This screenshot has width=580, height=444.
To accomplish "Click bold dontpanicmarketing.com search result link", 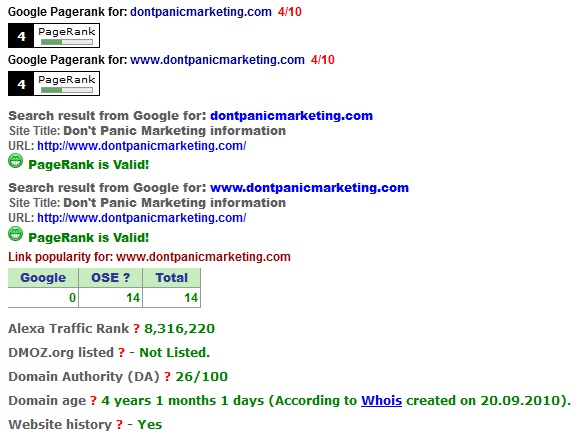I will tap(291, 116).
